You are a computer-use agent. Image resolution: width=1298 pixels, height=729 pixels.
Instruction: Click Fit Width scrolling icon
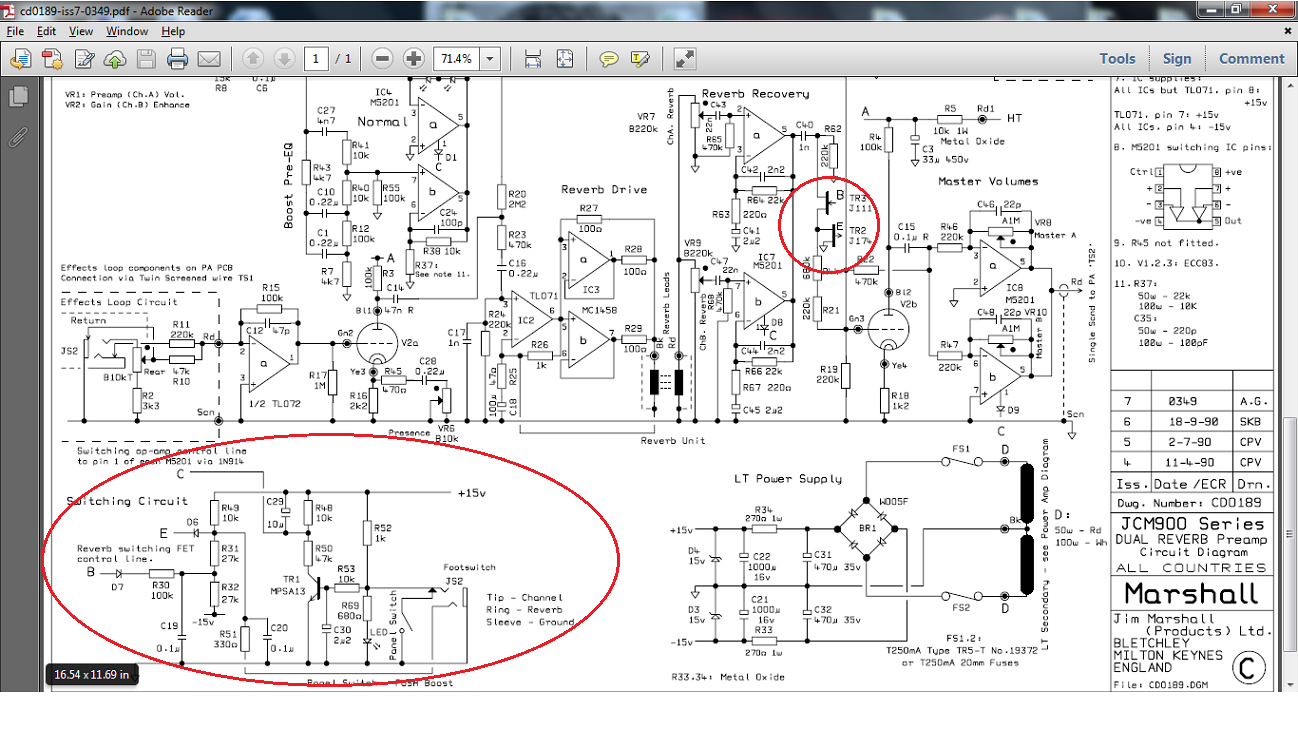(x=533, y=59)
